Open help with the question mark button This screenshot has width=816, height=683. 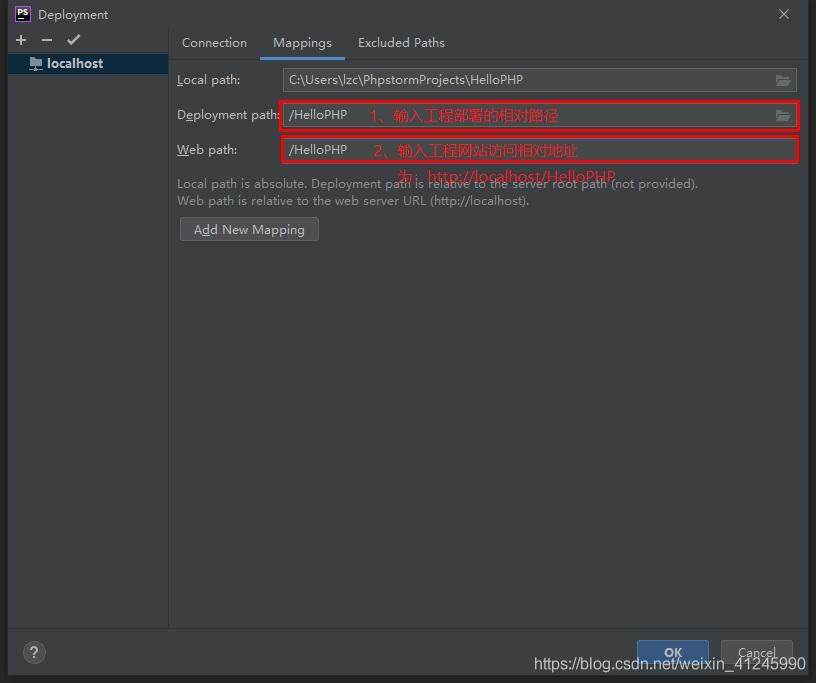(x=33, y=652)
